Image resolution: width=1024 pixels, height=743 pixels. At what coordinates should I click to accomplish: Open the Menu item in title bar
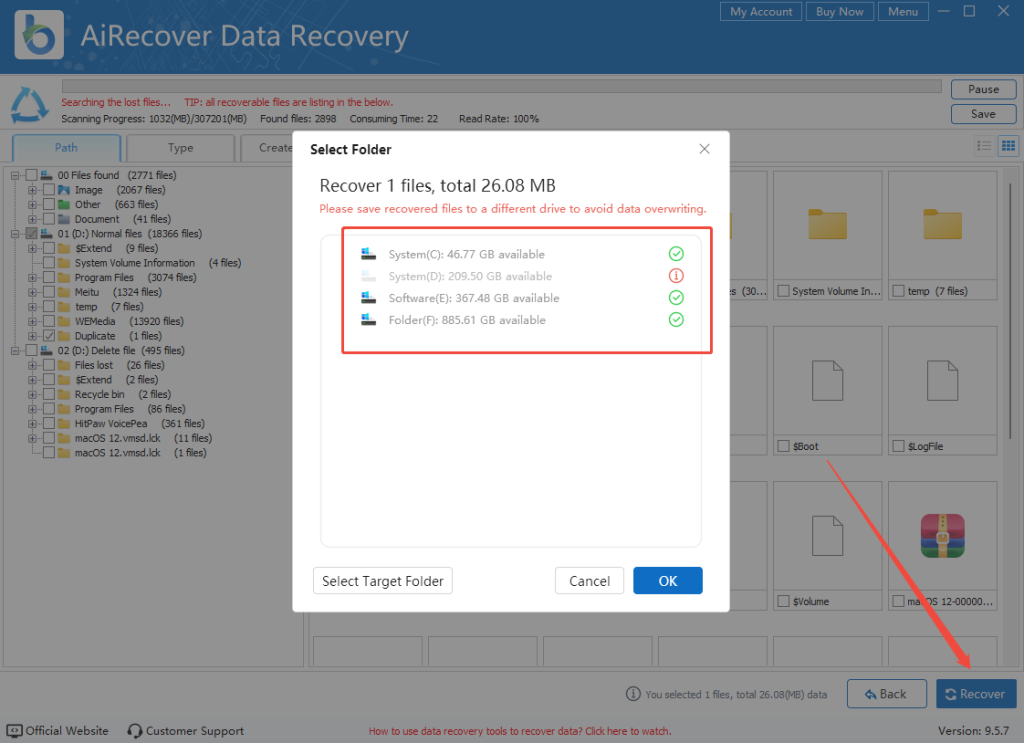coord(902,12)
